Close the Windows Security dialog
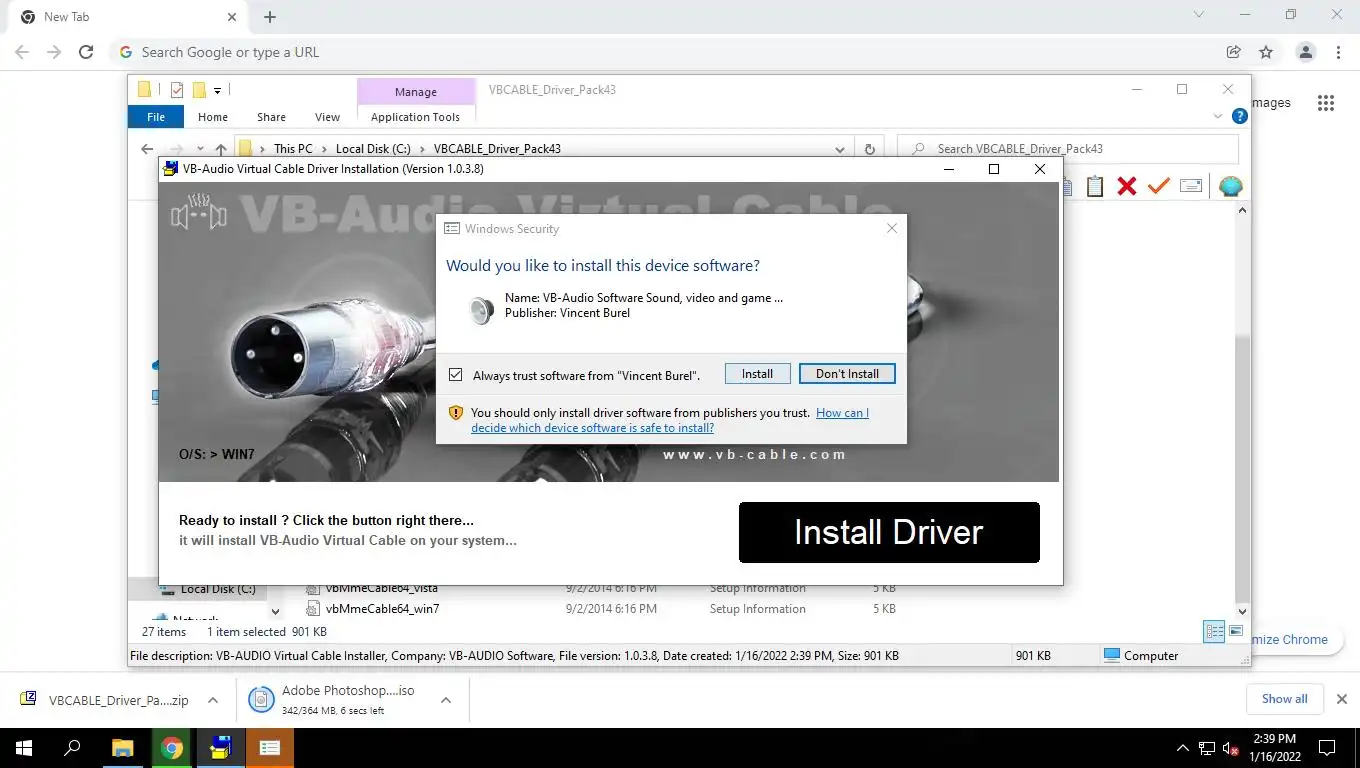Viewport: 1360px width, 768px height. pos(892,228)
